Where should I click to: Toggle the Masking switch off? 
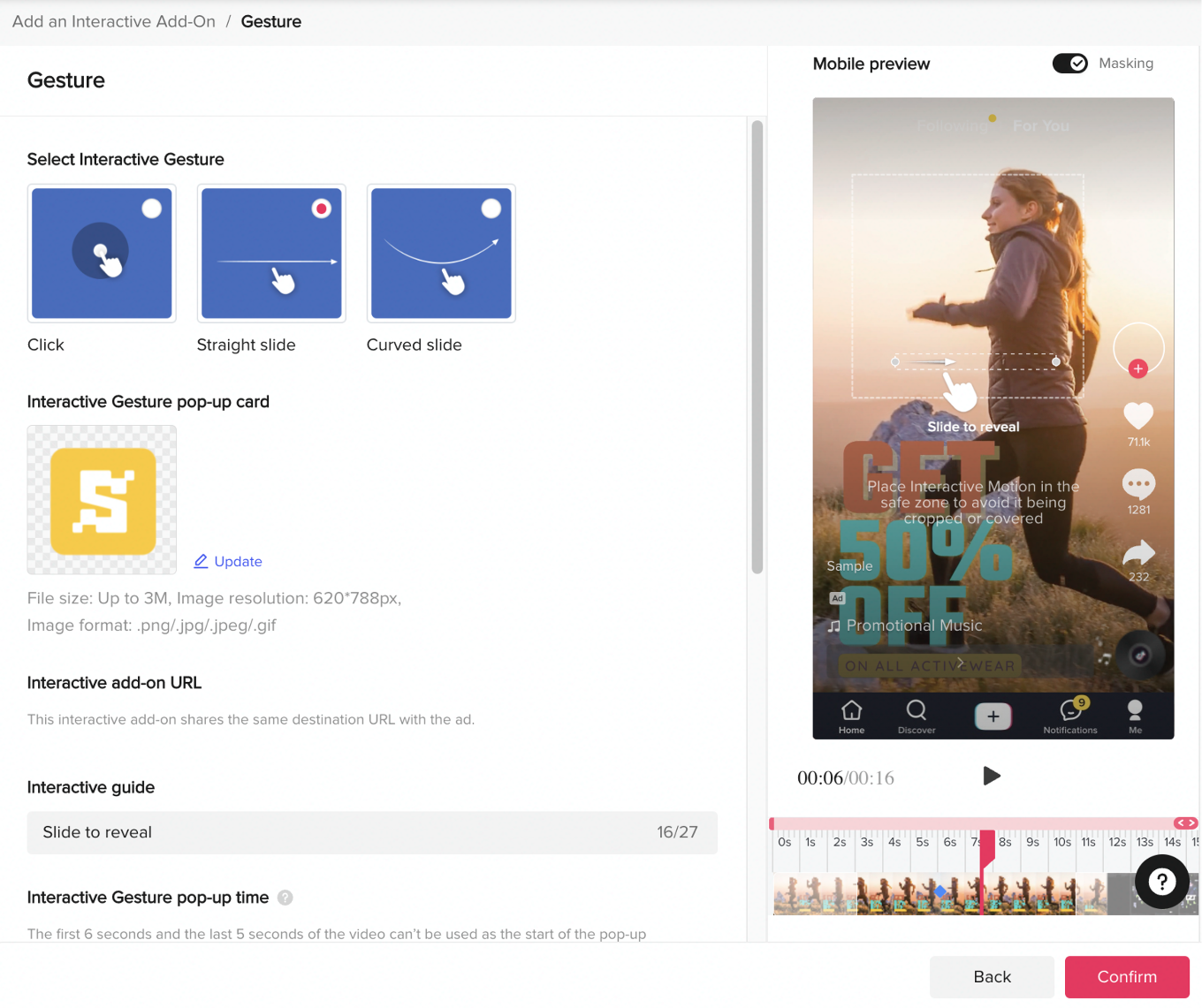(x=1069, y=63)
